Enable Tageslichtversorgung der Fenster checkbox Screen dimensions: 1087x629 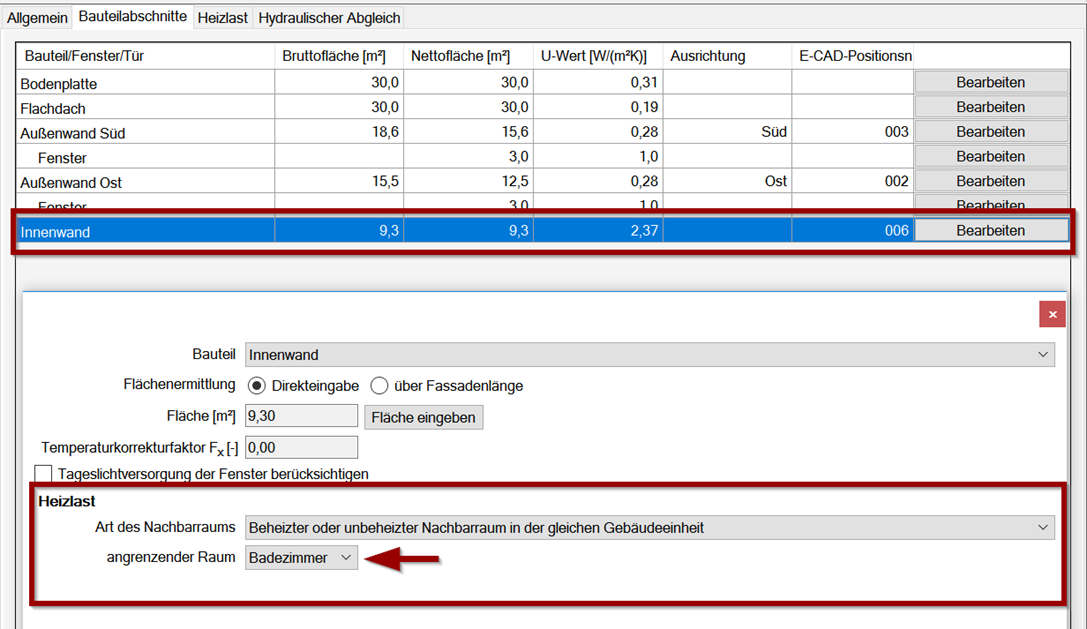[43, 474]
